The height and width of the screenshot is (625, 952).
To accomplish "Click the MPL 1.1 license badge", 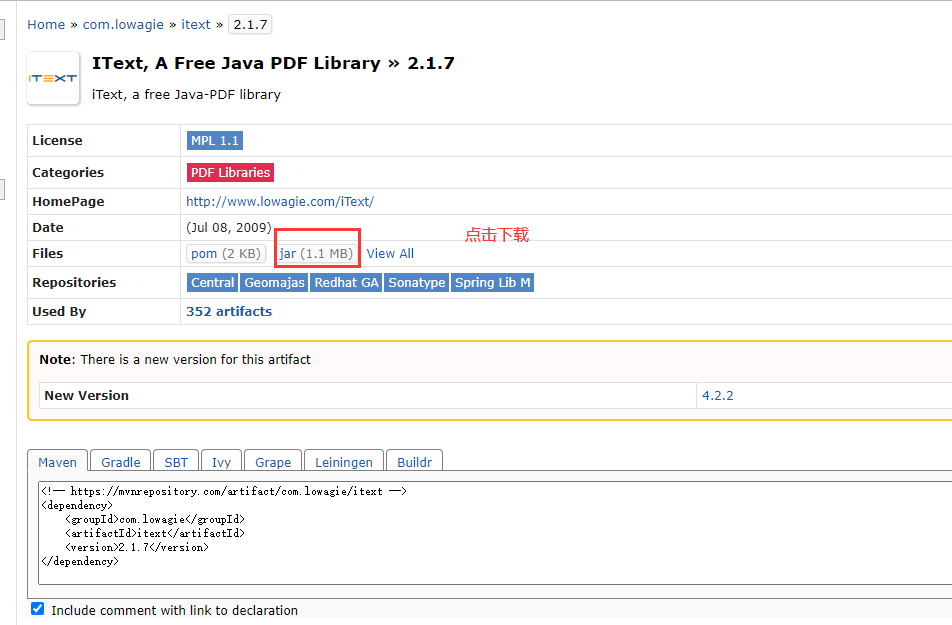I will coord(214,140).
